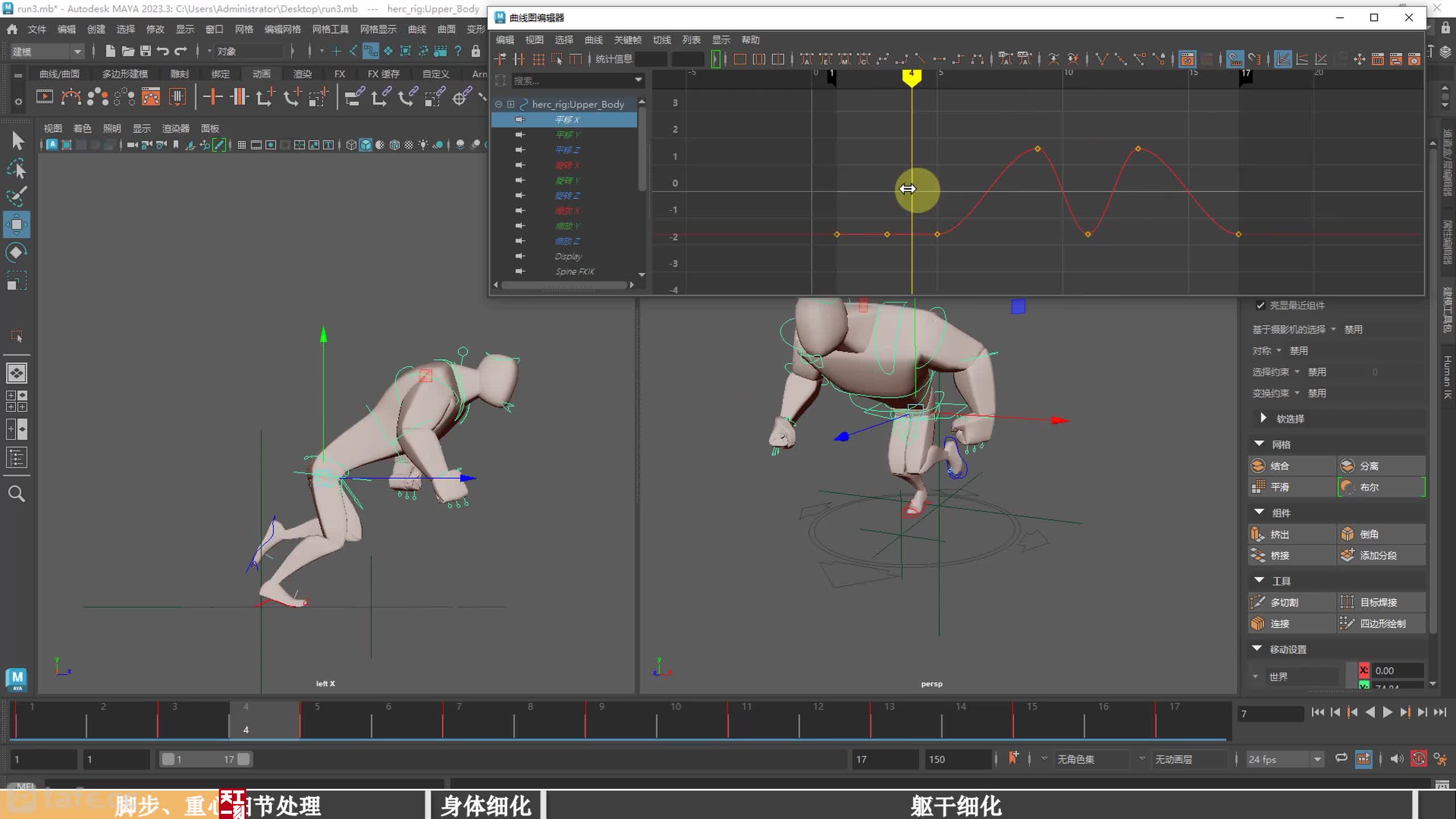The width and height of the screenshot is (1456, 819).
Task: Activate the Rotate tool in toolbox
Action: tap(17, 253)
